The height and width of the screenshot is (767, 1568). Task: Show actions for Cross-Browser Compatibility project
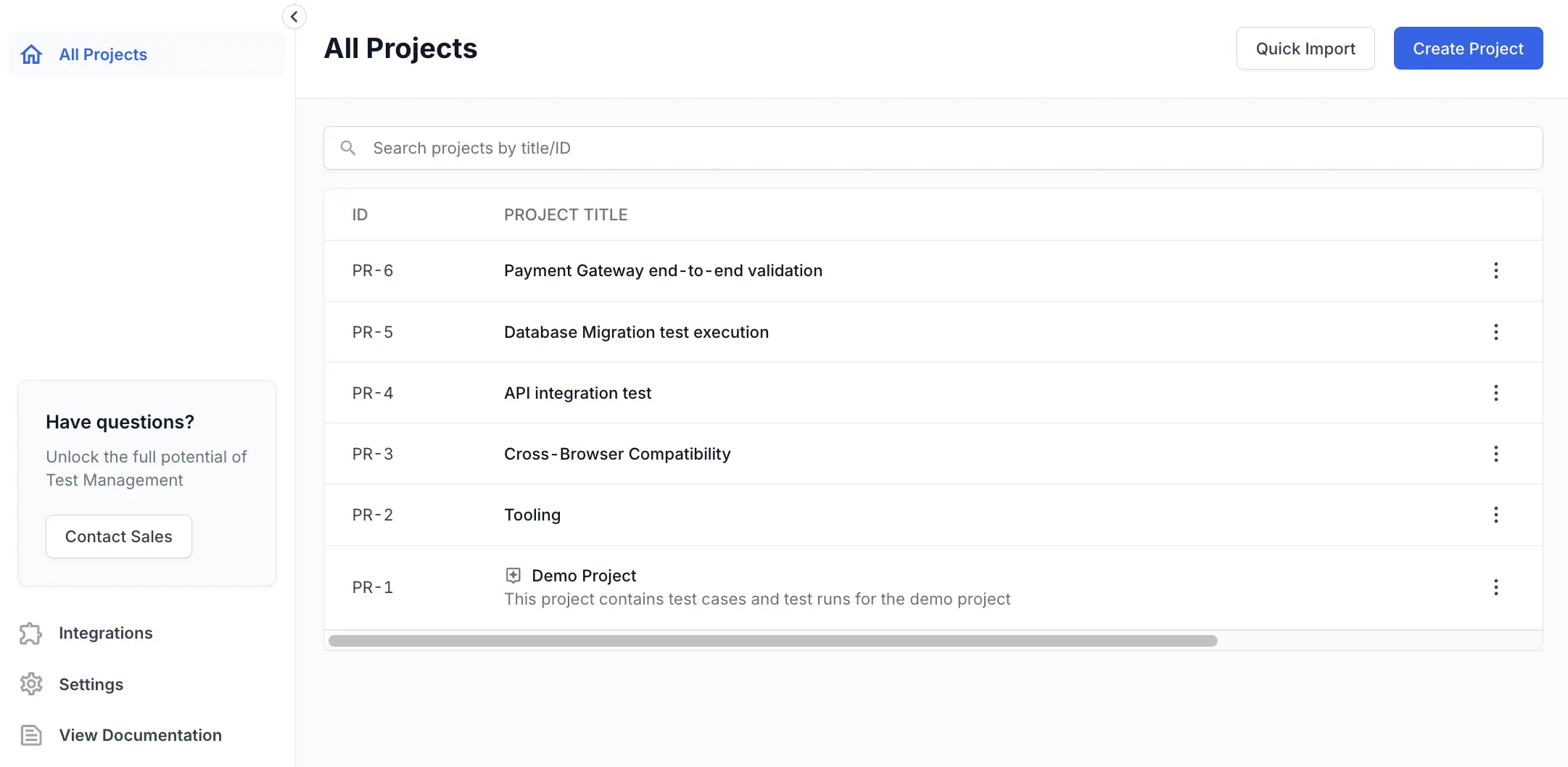tap(1495, 454)
